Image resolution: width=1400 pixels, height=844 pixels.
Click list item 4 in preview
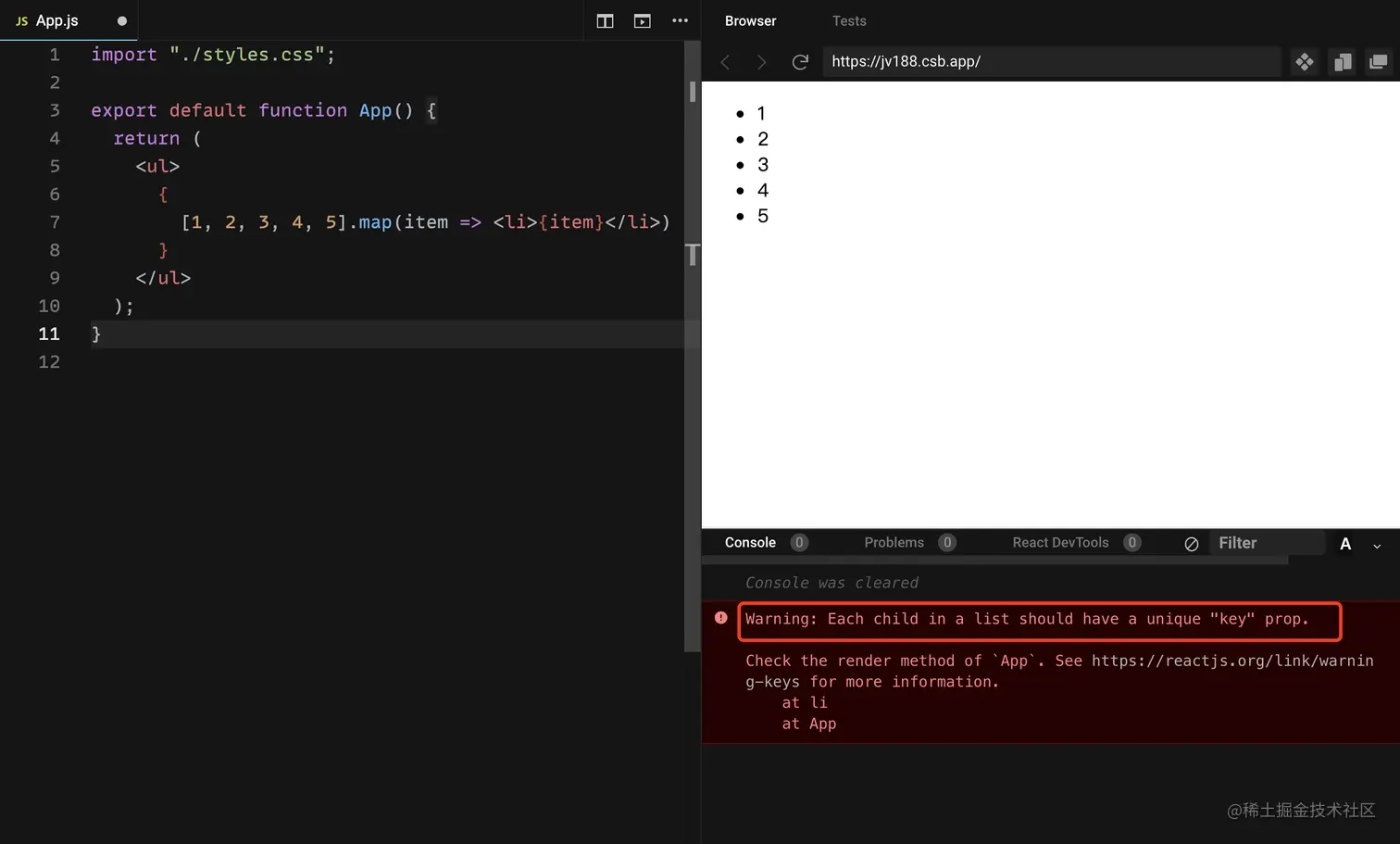pyautogui.click(x=763, y=190)
